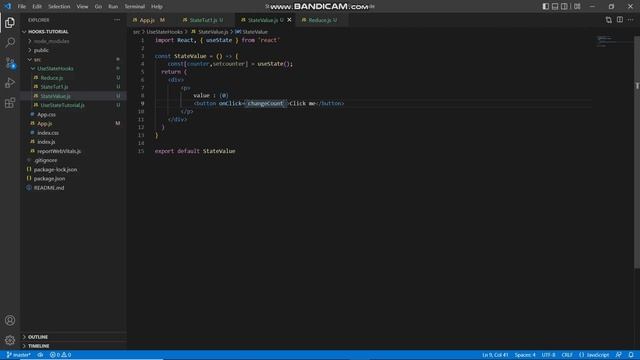640x360 pixels.
Task: Open README.md in the explorer
Action: pos(49,188)
